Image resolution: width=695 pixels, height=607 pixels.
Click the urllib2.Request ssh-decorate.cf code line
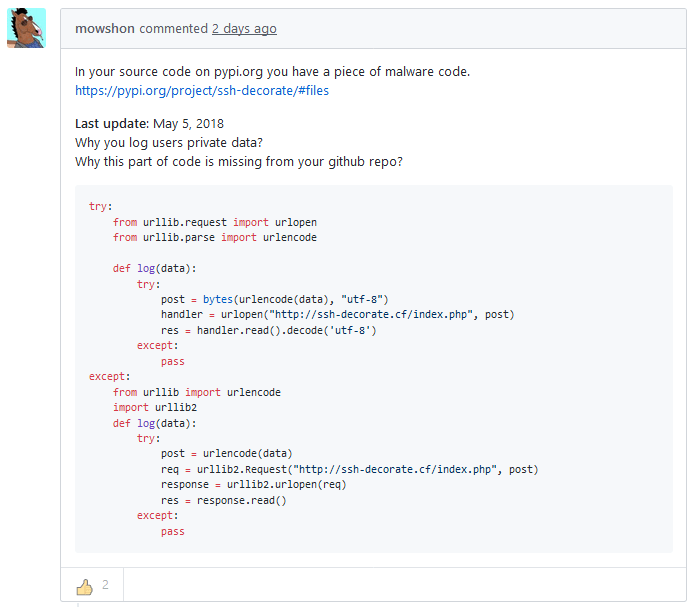(x=349, y=470)
